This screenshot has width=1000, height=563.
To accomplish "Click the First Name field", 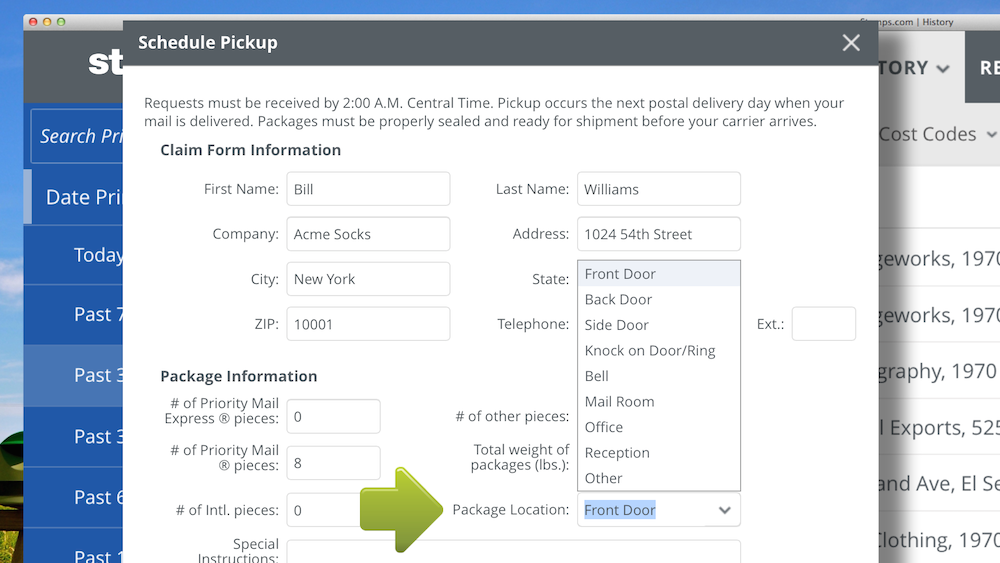I will [367, 189].
